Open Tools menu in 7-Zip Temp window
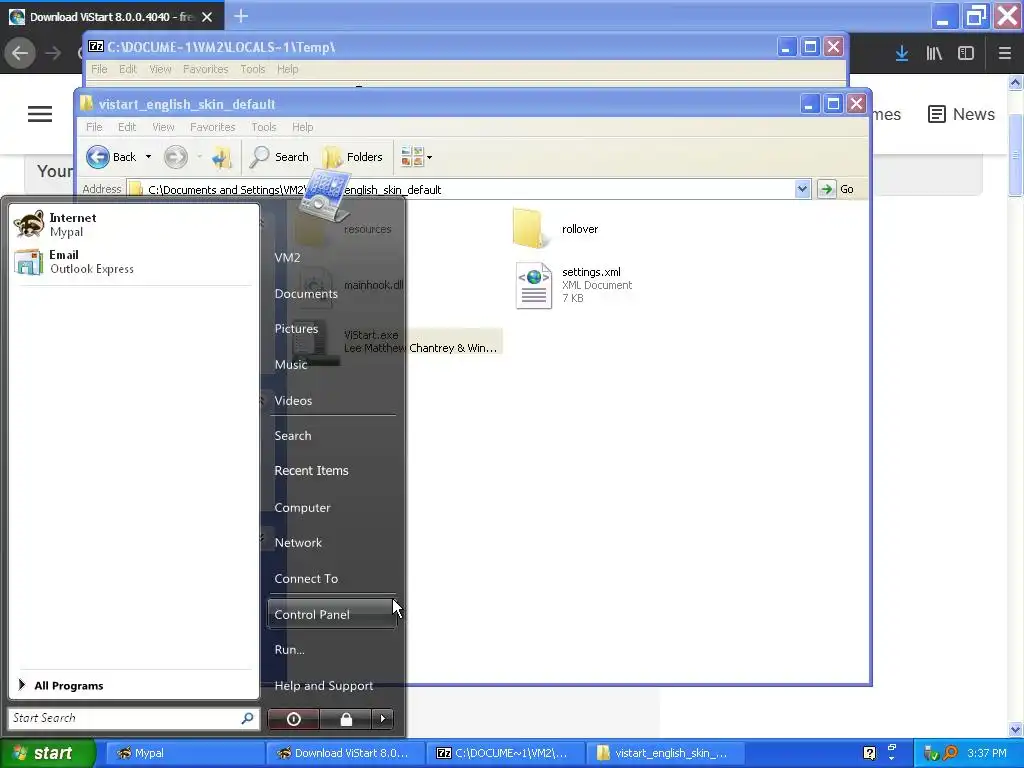Viewport: 1024px width, 768px height. (253, 69)
